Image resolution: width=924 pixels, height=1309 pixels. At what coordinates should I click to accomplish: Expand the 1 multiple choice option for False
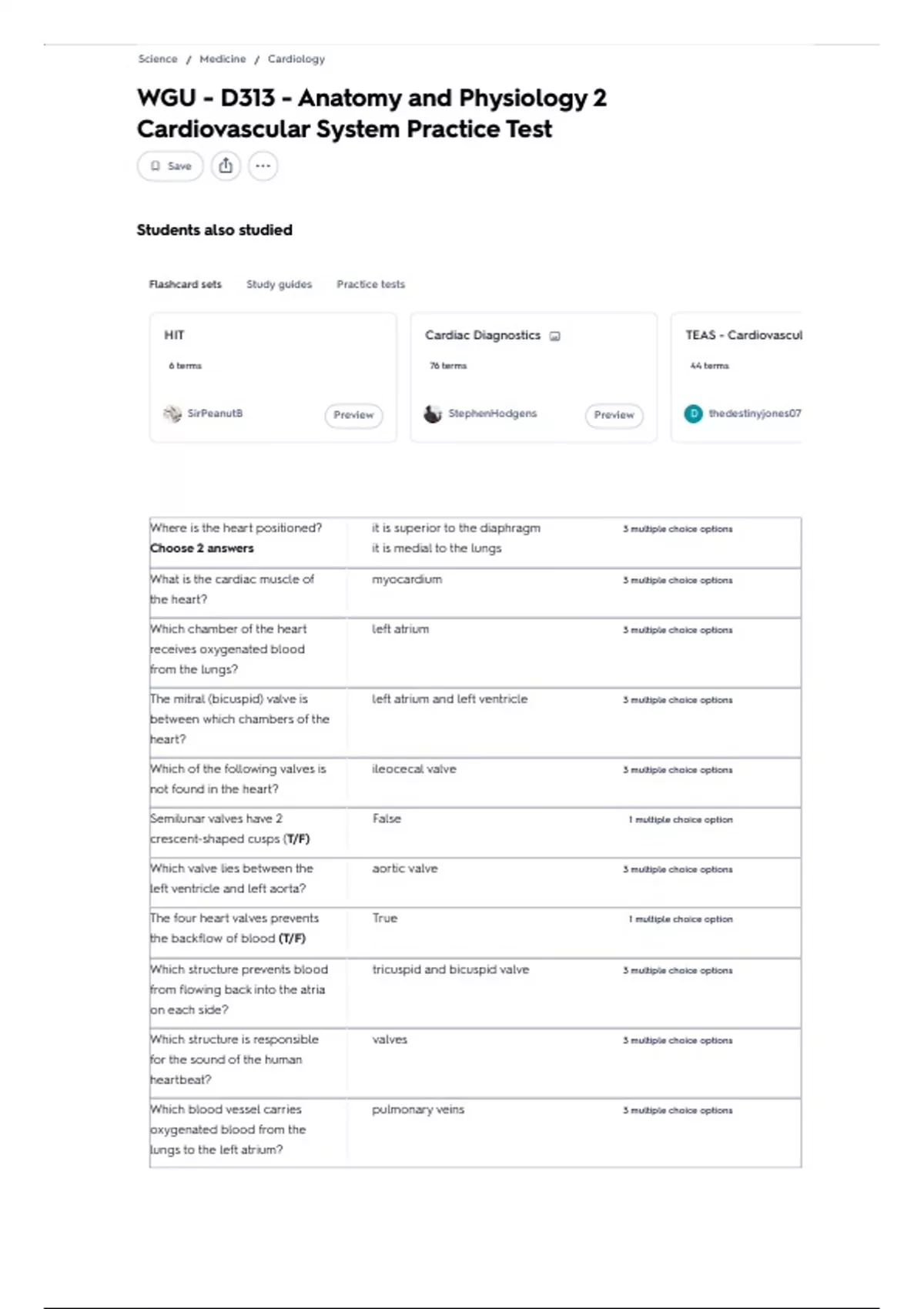681,820
